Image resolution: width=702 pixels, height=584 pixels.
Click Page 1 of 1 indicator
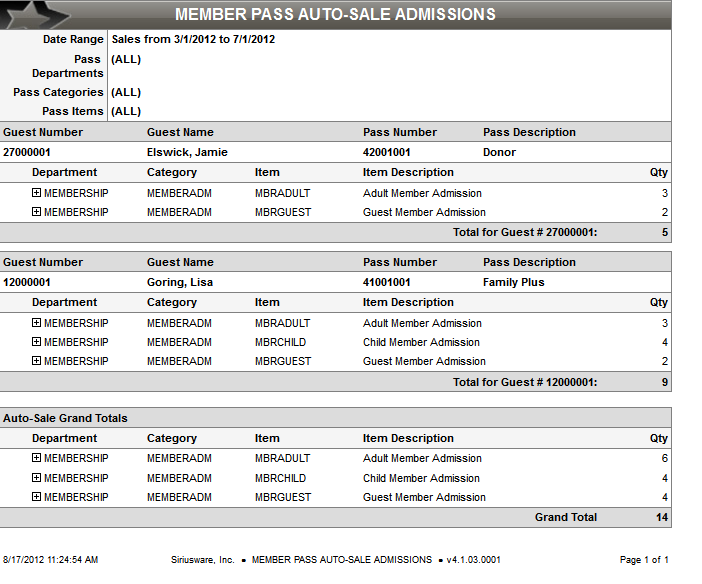coord(644,560)
